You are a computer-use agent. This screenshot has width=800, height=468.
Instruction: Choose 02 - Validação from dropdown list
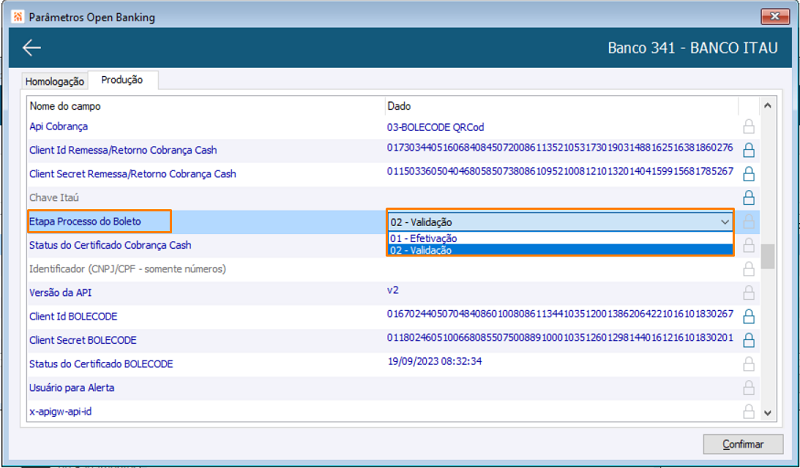tap(560, 250)
